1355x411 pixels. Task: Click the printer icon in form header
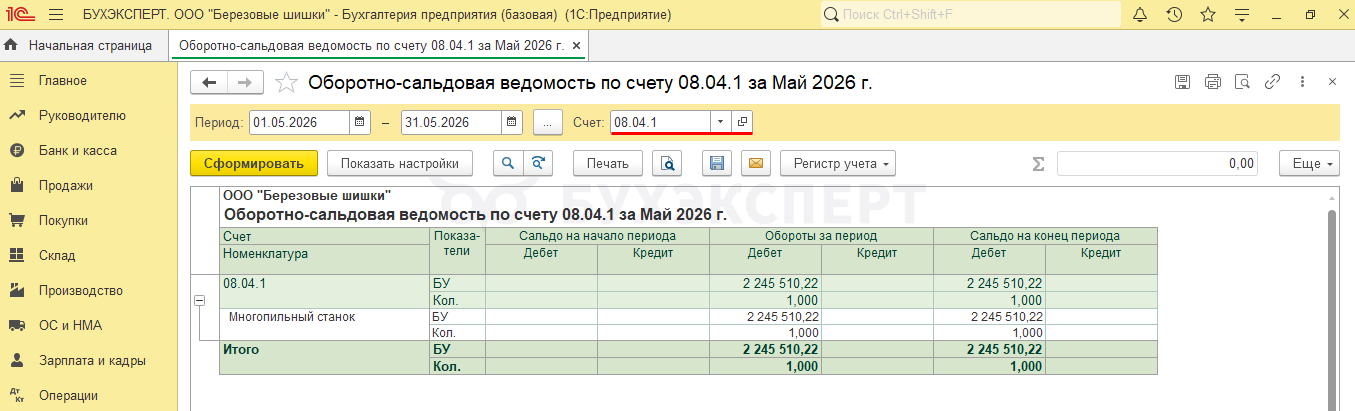1213,83
